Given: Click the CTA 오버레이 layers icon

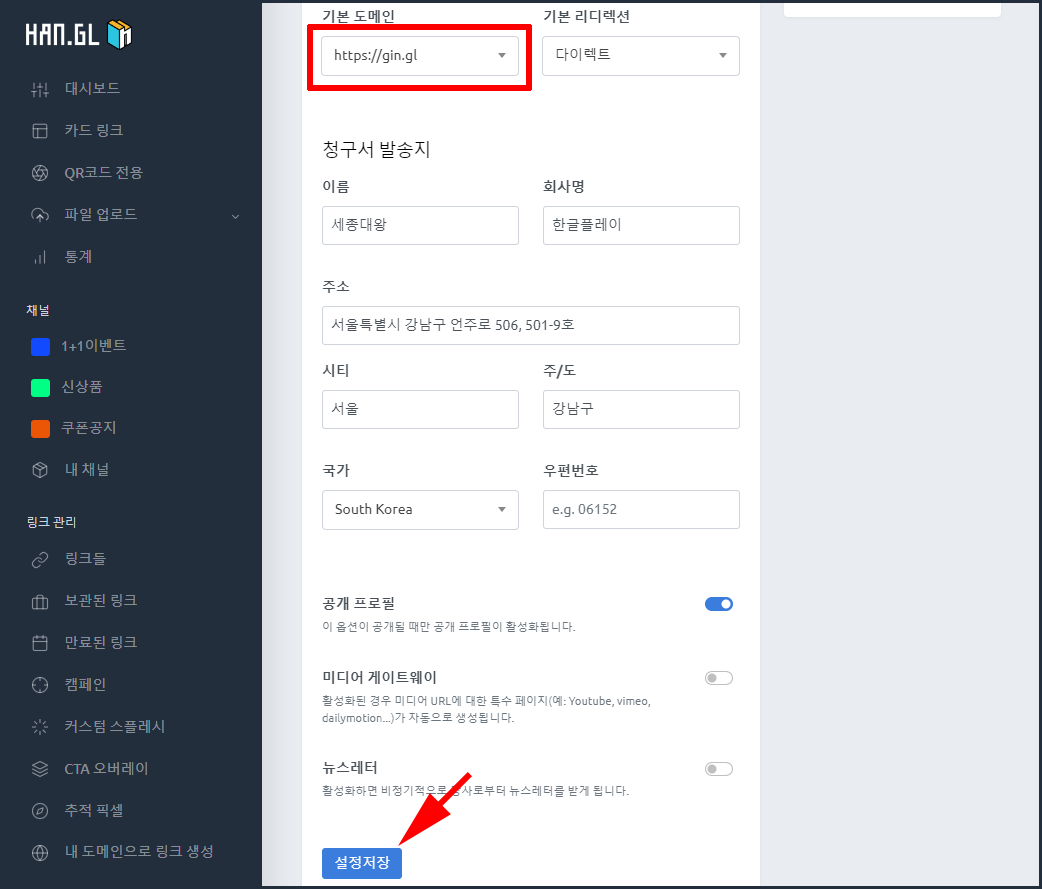Looking at the screenshot, I should coord(40,769).
